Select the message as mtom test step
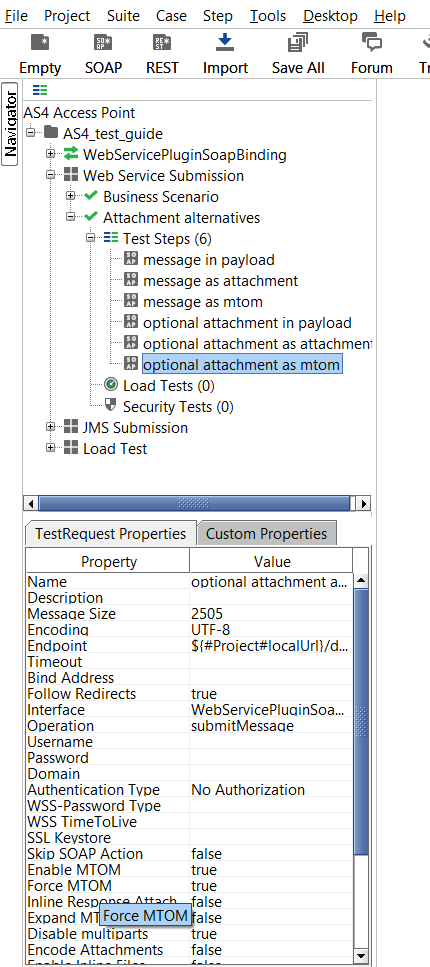Screen dimensions: 430x967 point(203,302)
